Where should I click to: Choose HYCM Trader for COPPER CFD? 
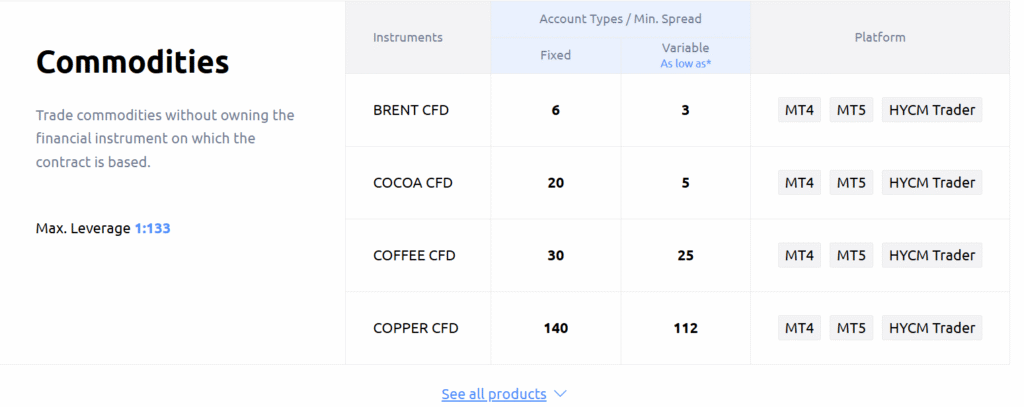[931, 328]
